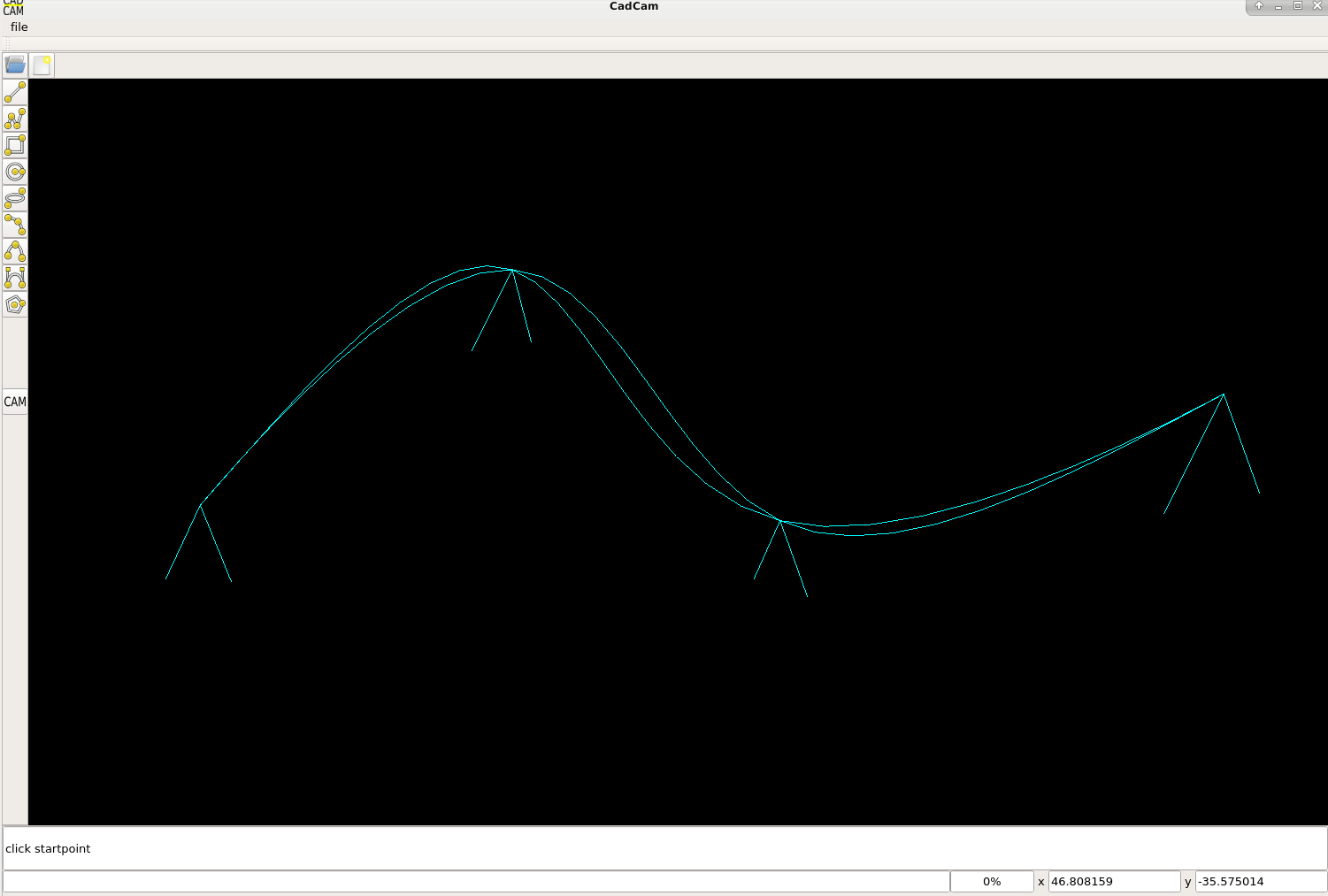Click the CAM button

coord(15,402)
